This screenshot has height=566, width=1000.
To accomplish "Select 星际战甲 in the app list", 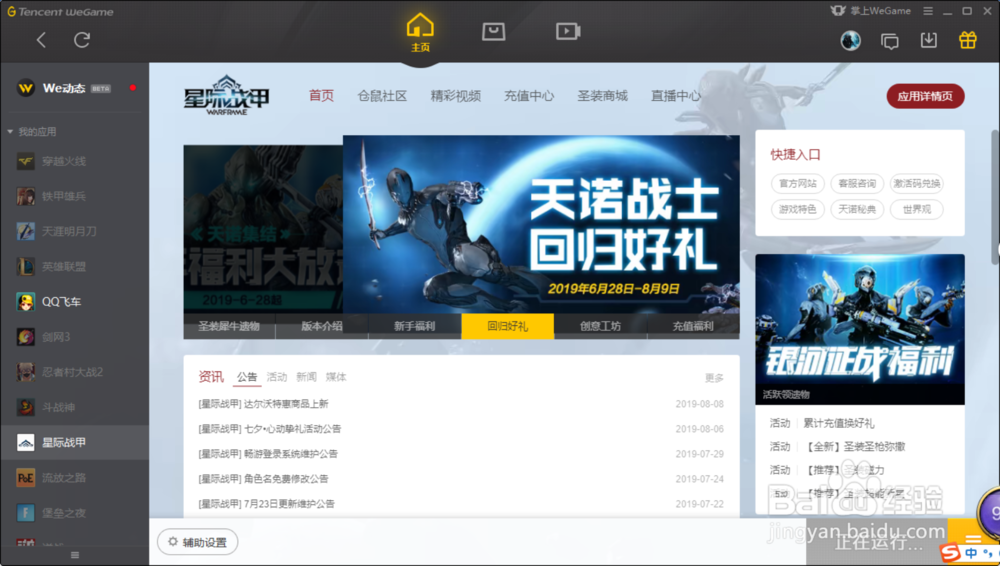I will tap(75, 442).
